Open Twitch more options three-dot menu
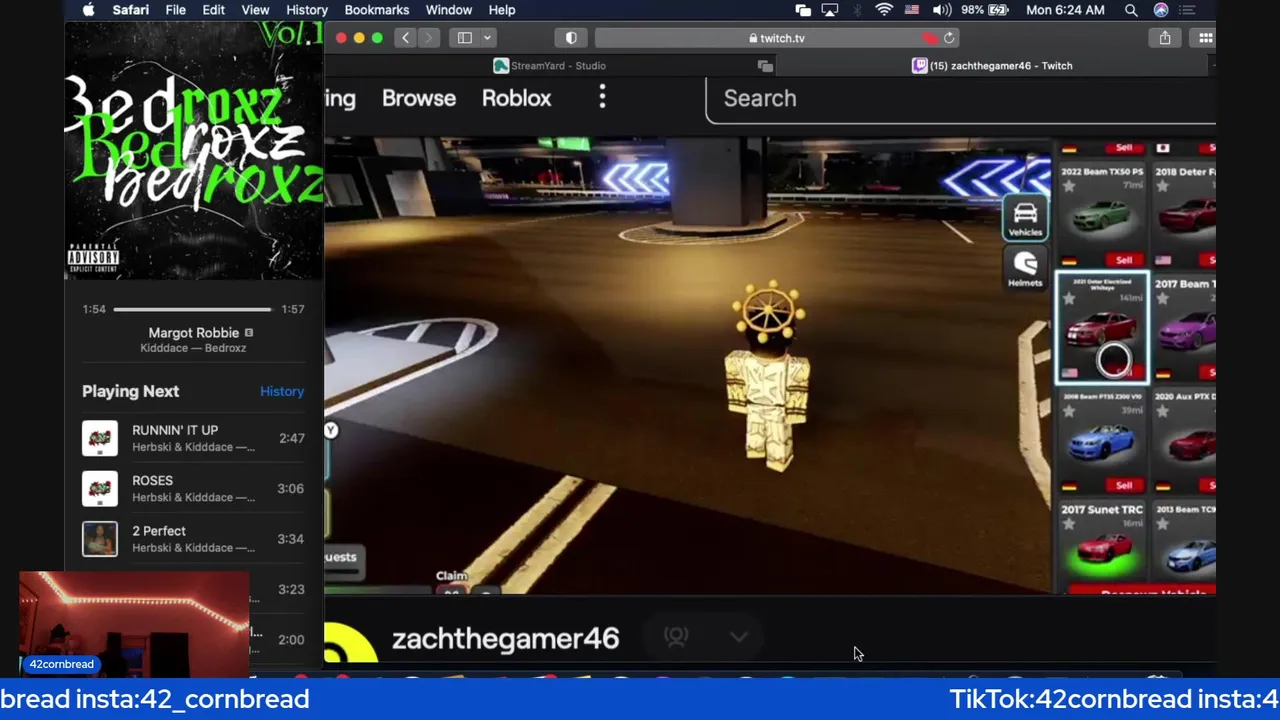This screenshot has width=1280, height=720. point(602,97)
